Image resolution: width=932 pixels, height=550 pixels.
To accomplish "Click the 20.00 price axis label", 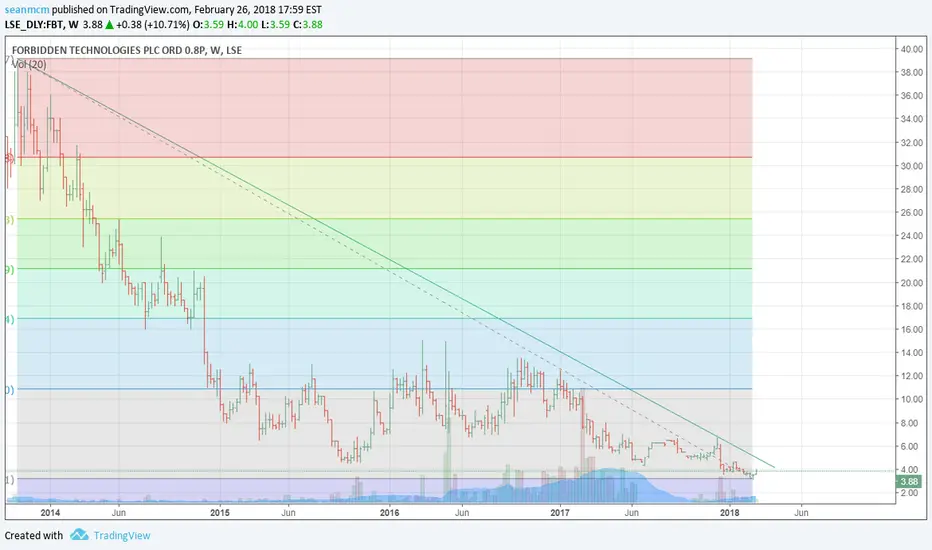I will [x=911, y=283].
